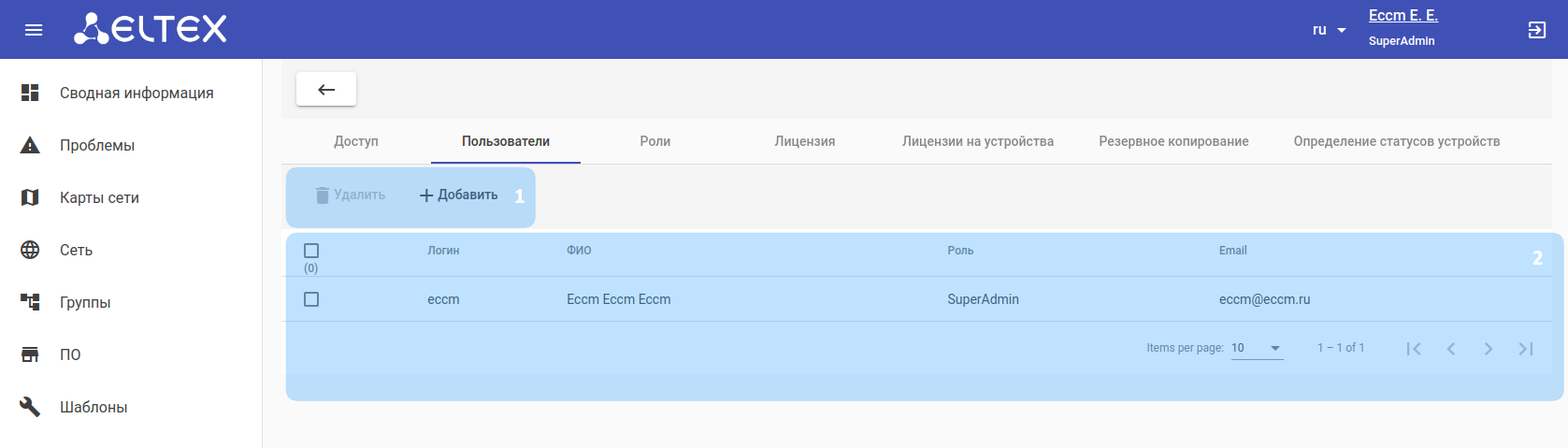1568x448 pixels.
Task: Toggle the select-all users checkbox
Action: pos(311,251)
